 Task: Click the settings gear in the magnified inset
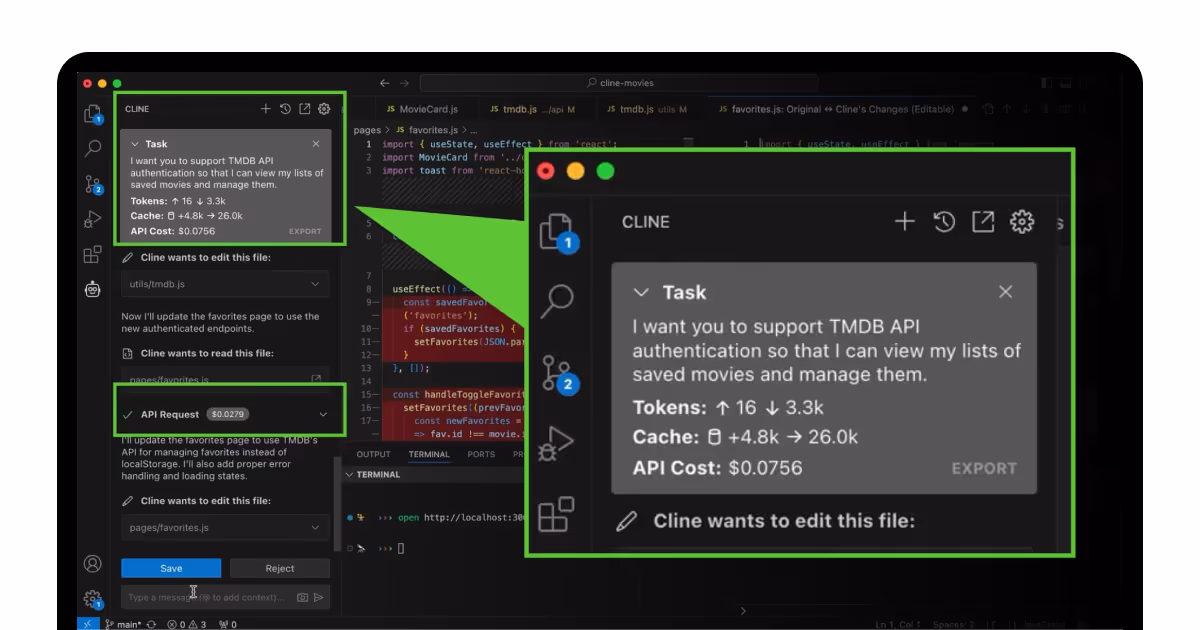pos(1022,222)
